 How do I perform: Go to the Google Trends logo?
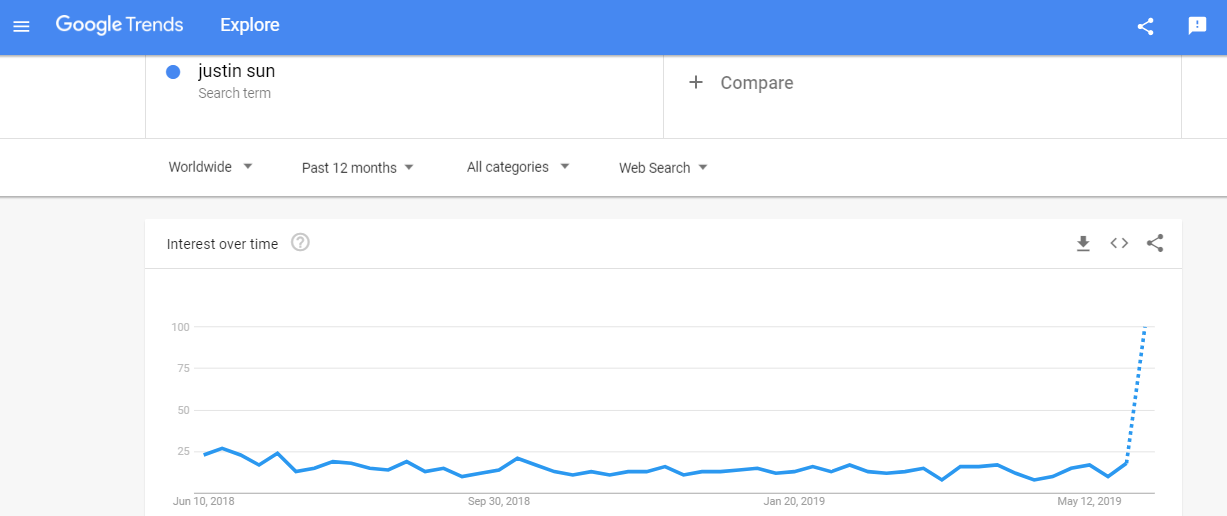[x=120, y=25]
